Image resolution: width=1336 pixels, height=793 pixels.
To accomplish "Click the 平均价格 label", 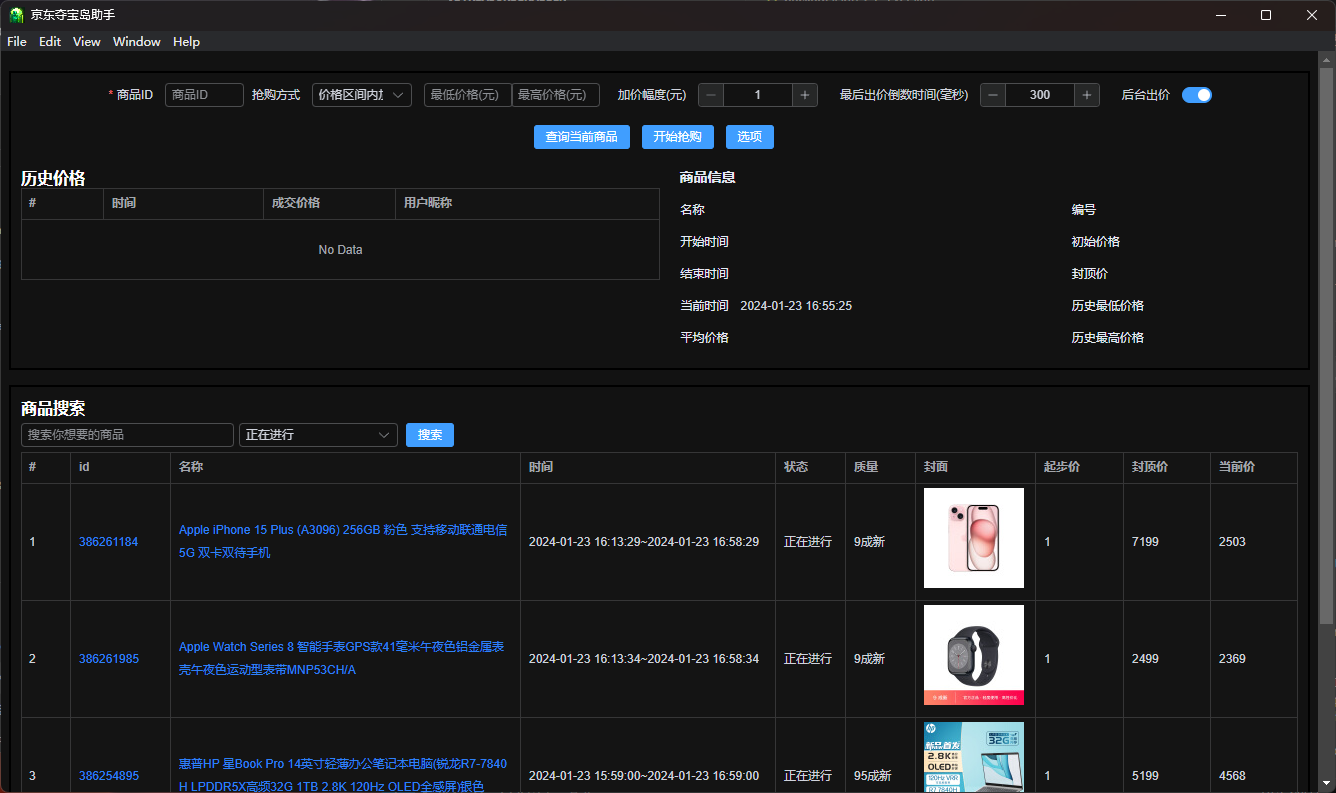I will click(x=704, y=338).
